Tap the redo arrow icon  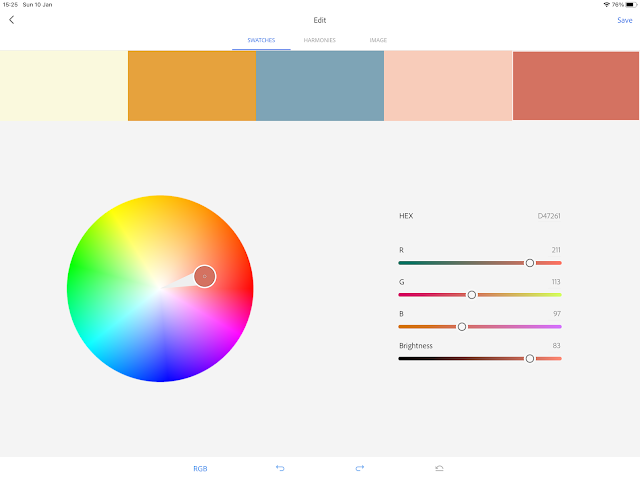[360, 468]
